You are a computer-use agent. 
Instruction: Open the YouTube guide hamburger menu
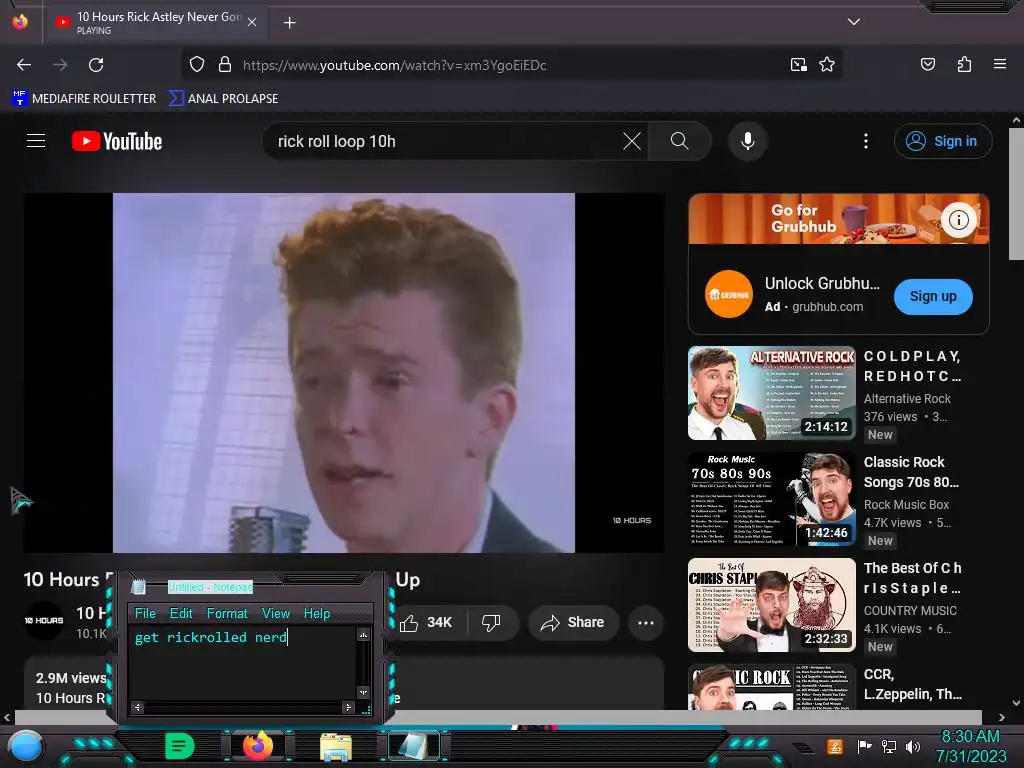click(x=36, y=141)
